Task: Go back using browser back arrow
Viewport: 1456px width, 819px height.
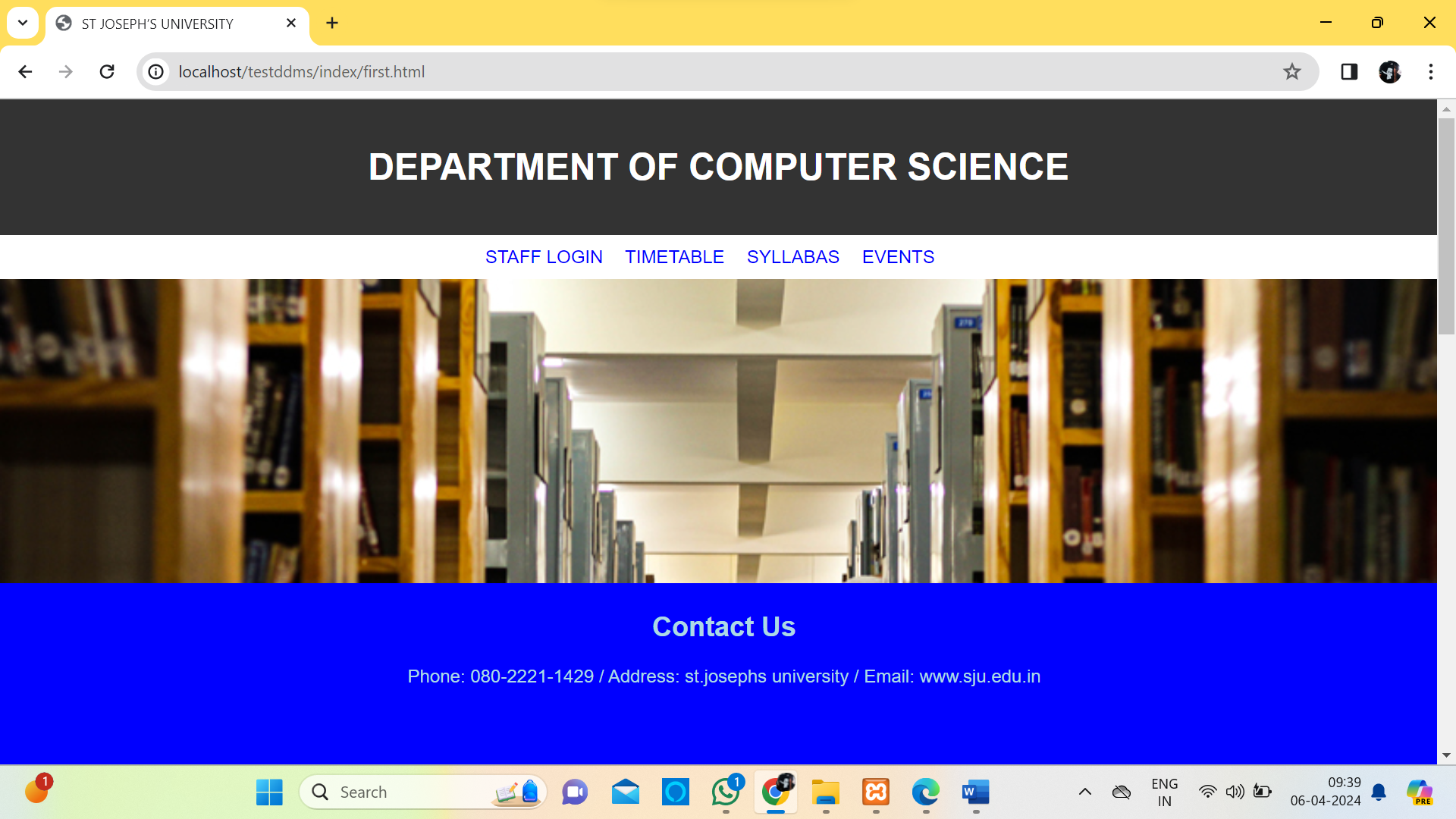Action: pyautogui.click(x=25, y=71)
